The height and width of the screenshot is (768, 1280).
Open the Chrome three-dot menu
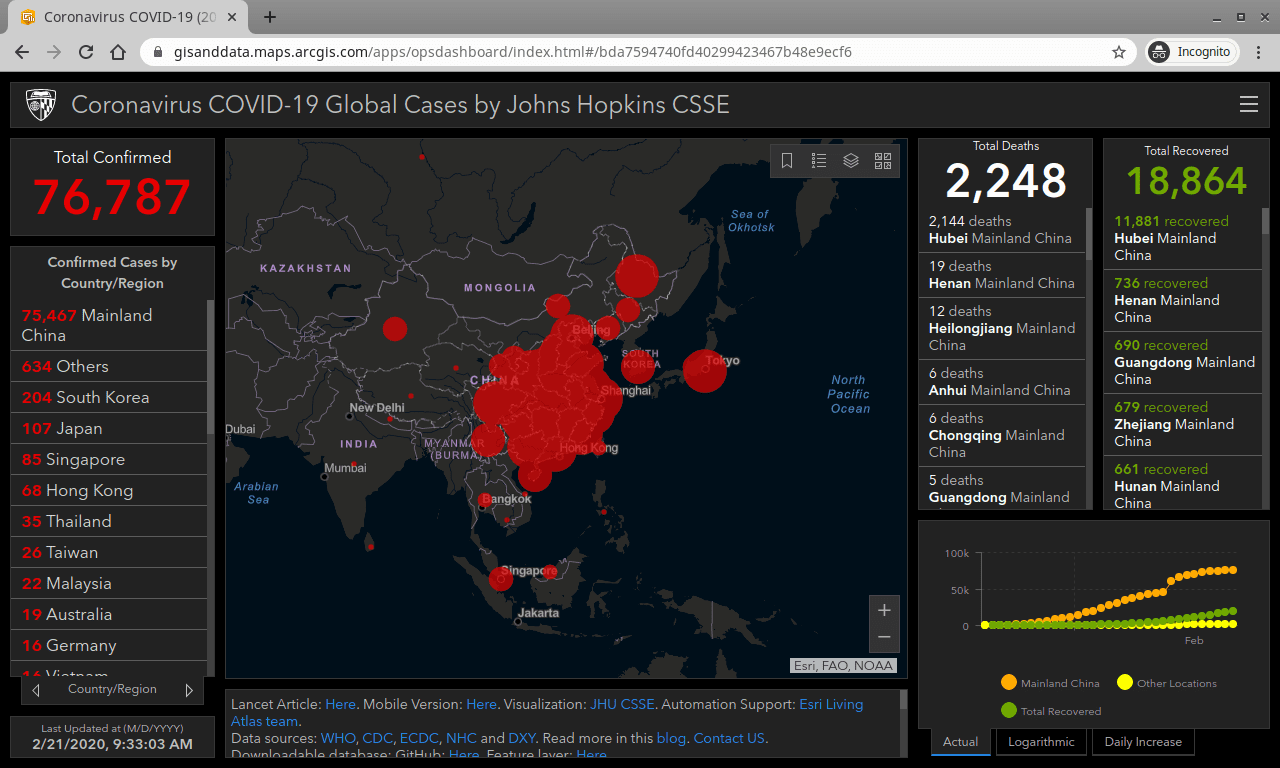pos(1258,52)
